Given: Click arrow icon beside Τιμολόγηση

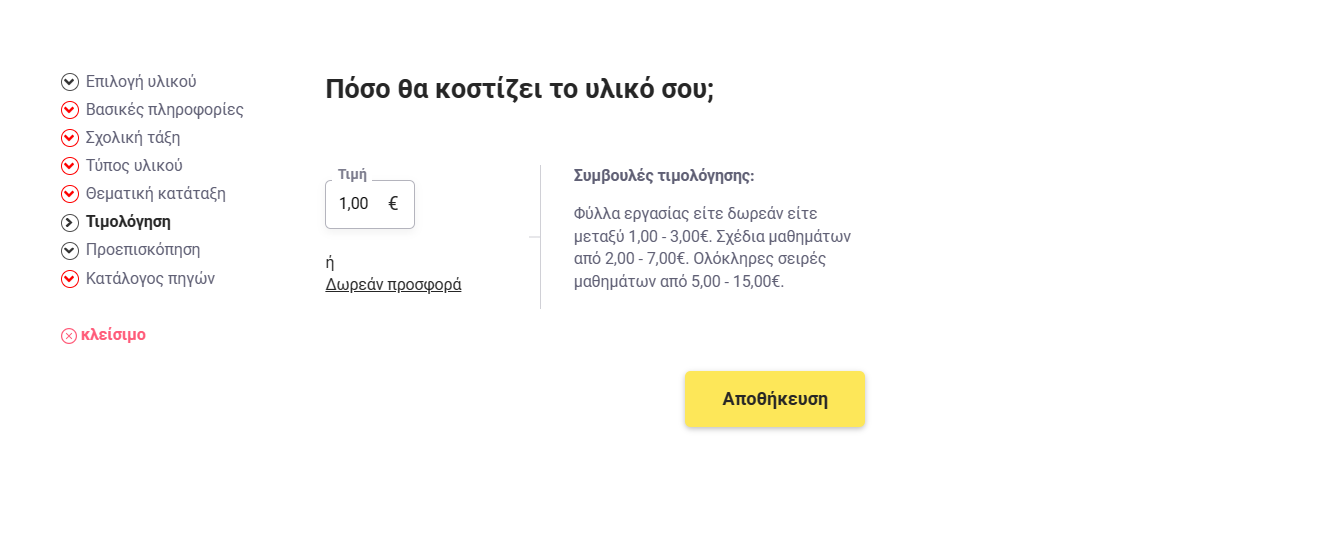Looking at the screenshot, I should click(70, 222).
